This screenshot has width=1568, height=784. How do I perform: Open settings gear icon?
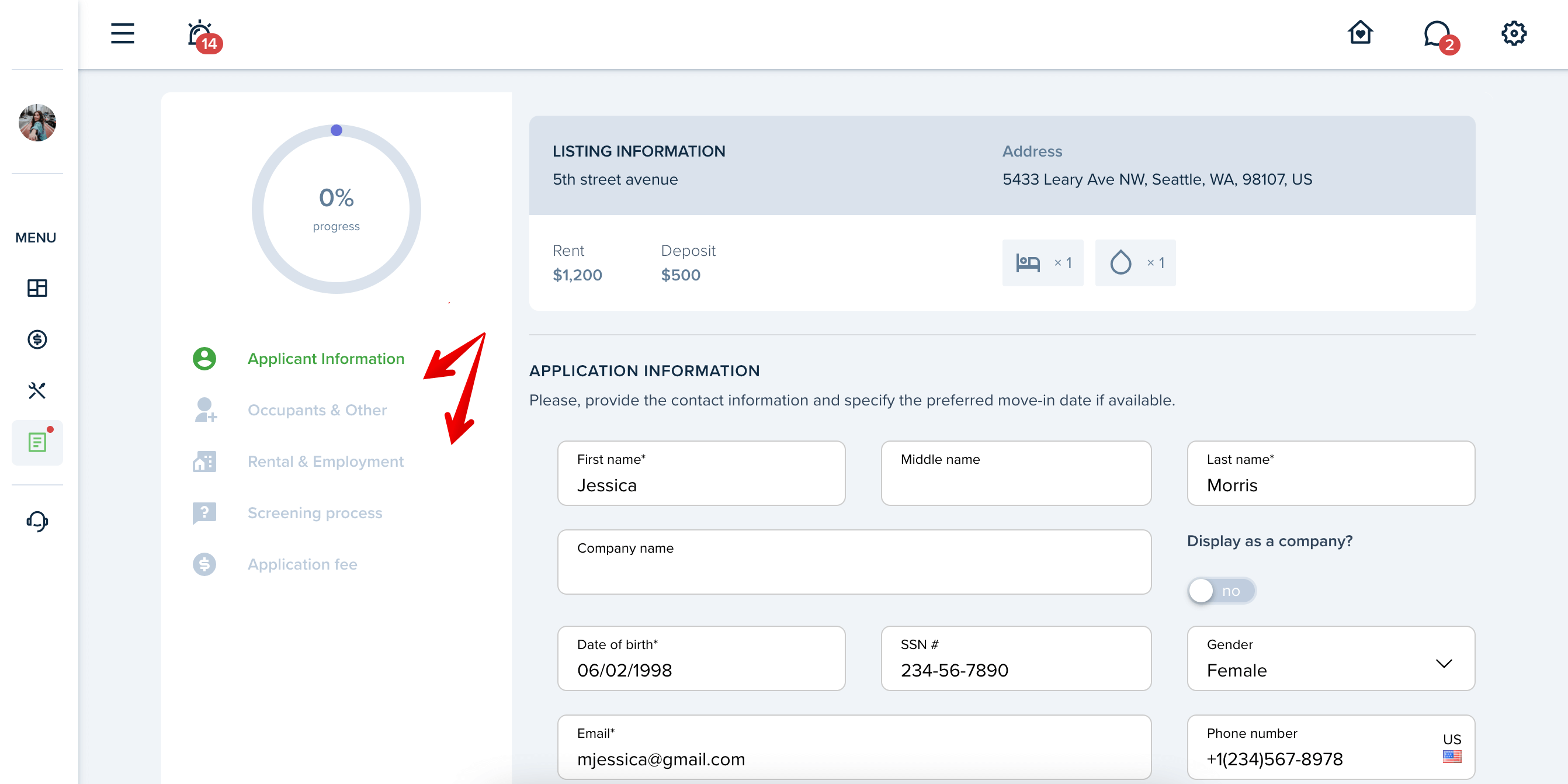pos(1513,33)
